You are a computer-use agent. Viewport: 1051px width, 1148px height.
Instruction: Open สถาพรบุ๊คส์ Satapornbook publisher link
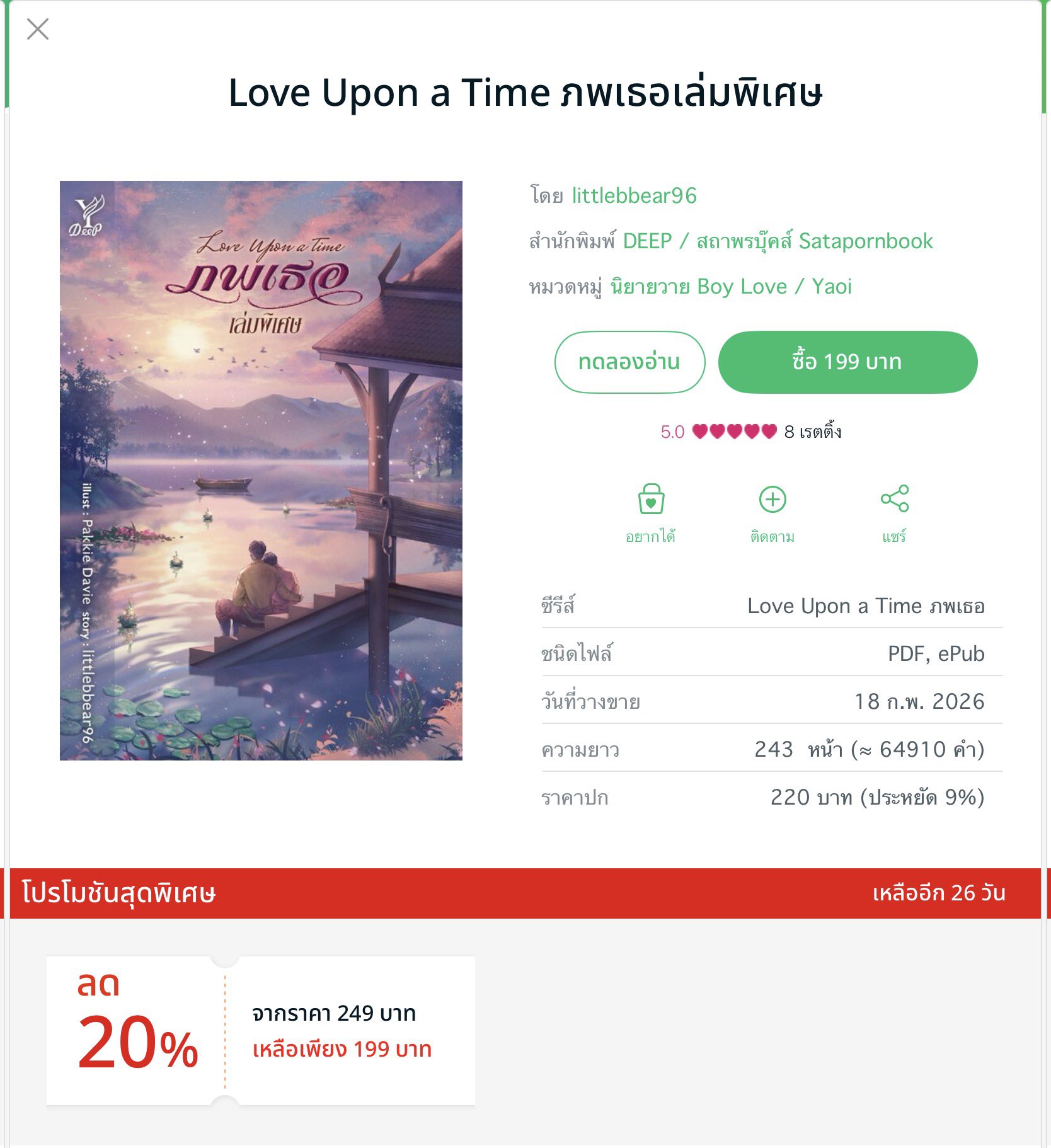[815, 241]
